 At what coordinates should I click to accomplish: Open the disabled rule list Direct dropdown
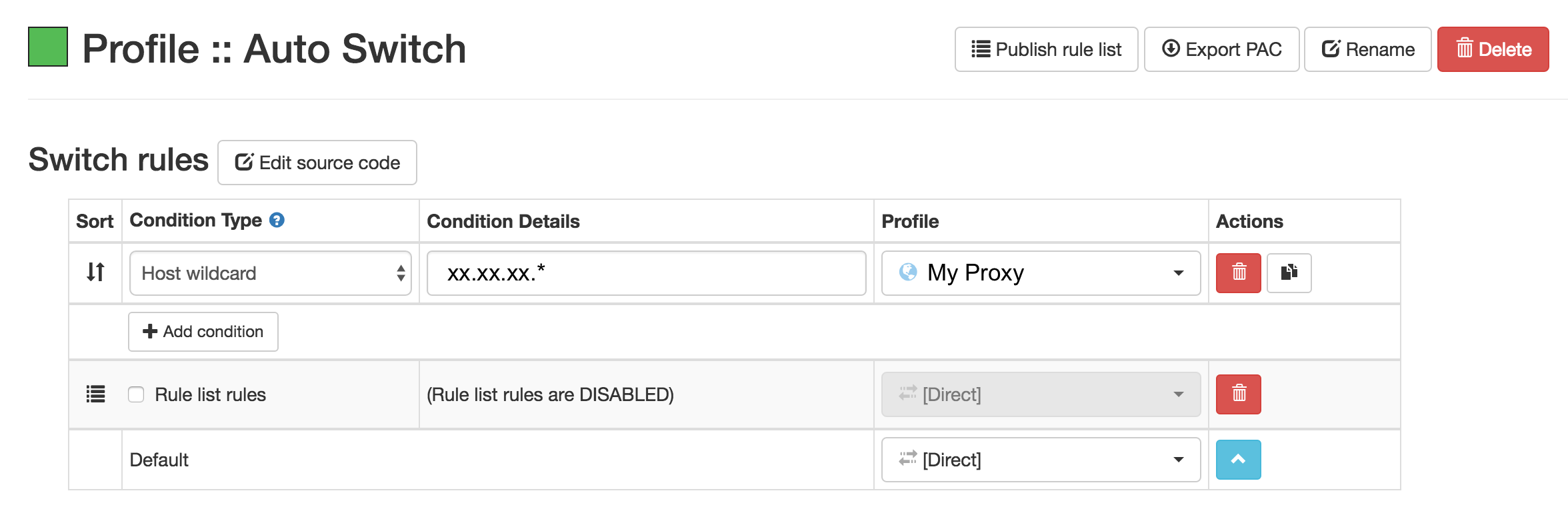1041,394
